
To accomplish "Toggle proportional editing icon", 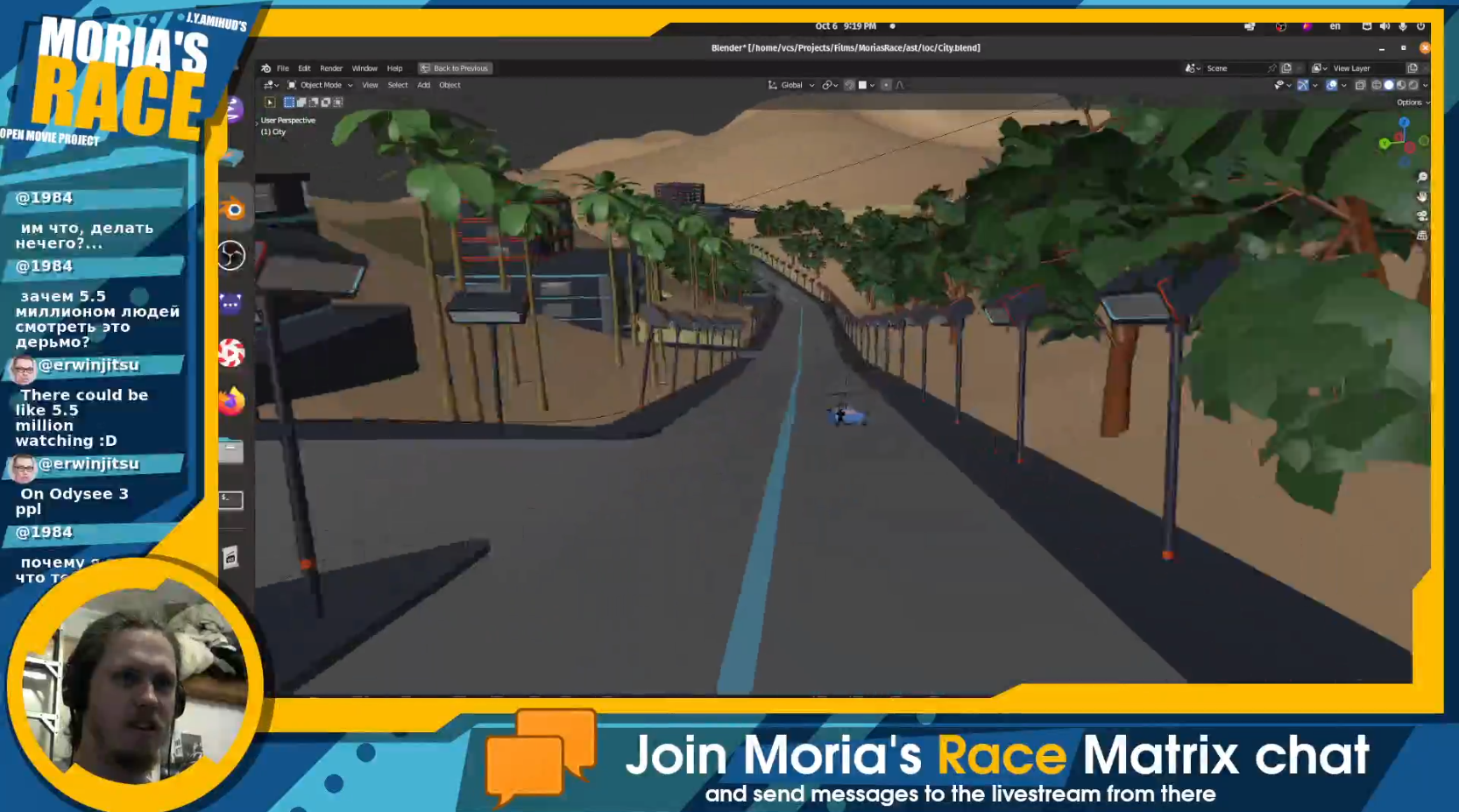I will pyautogui.click(x=886, y=85).
